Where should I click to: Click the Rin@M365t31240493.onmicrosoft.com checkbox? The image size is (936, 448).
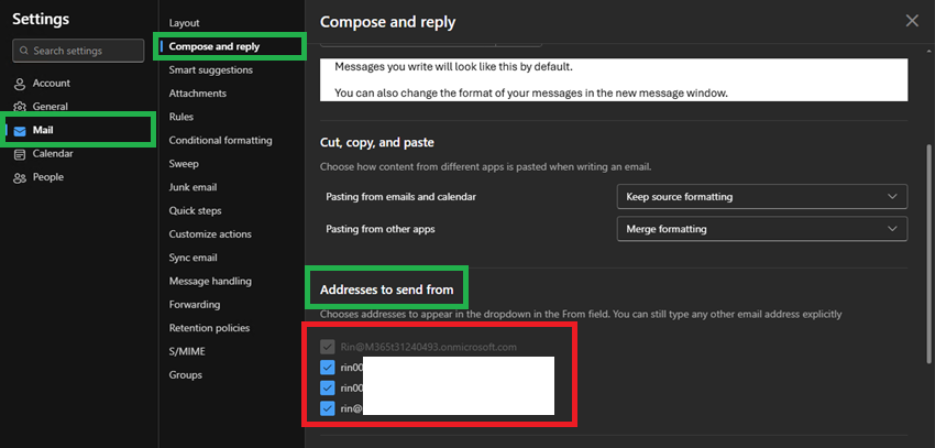(x=327, y=346)
